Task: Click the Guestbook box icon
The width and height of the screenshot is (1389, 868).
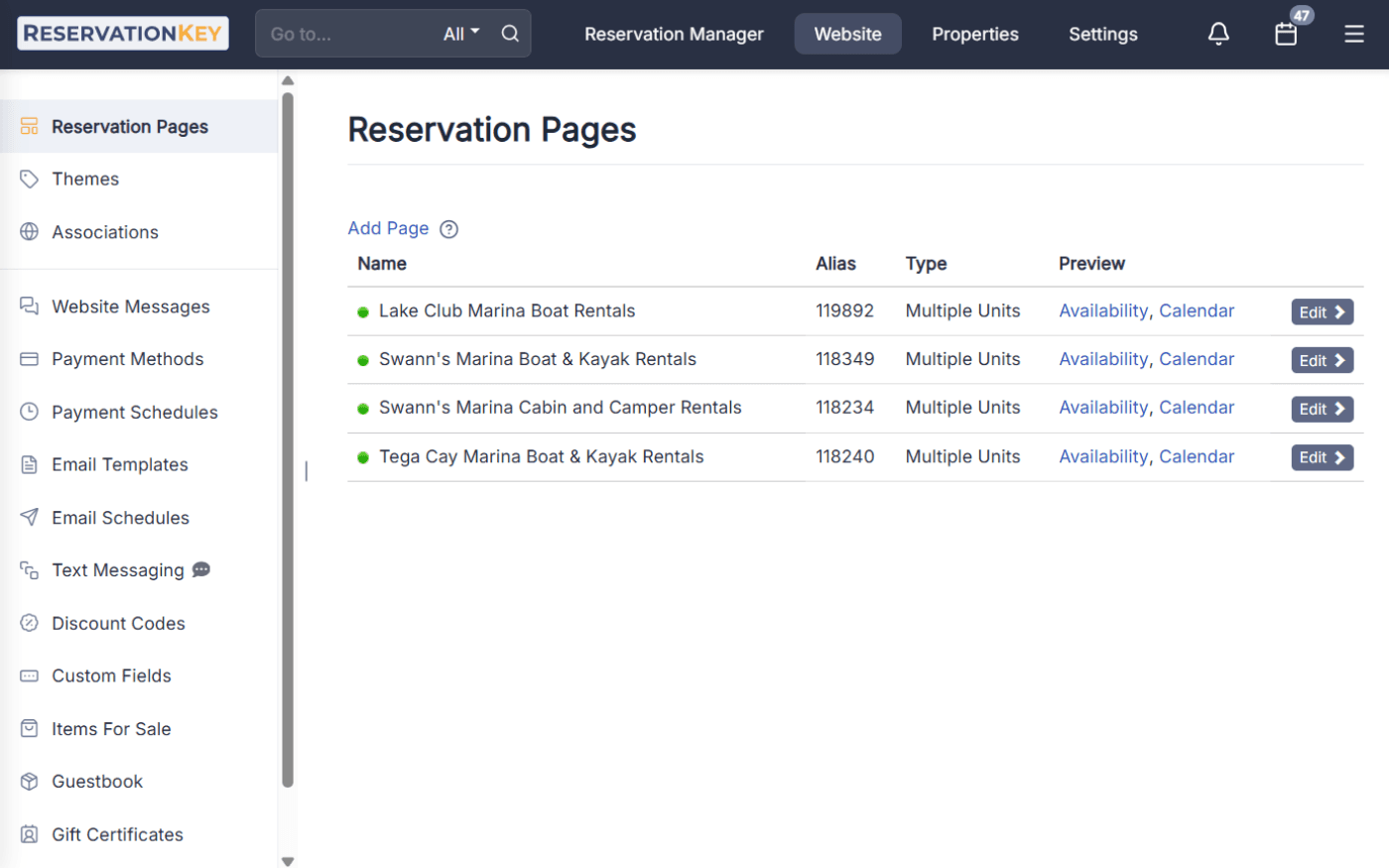Action: tap(30, 781)
